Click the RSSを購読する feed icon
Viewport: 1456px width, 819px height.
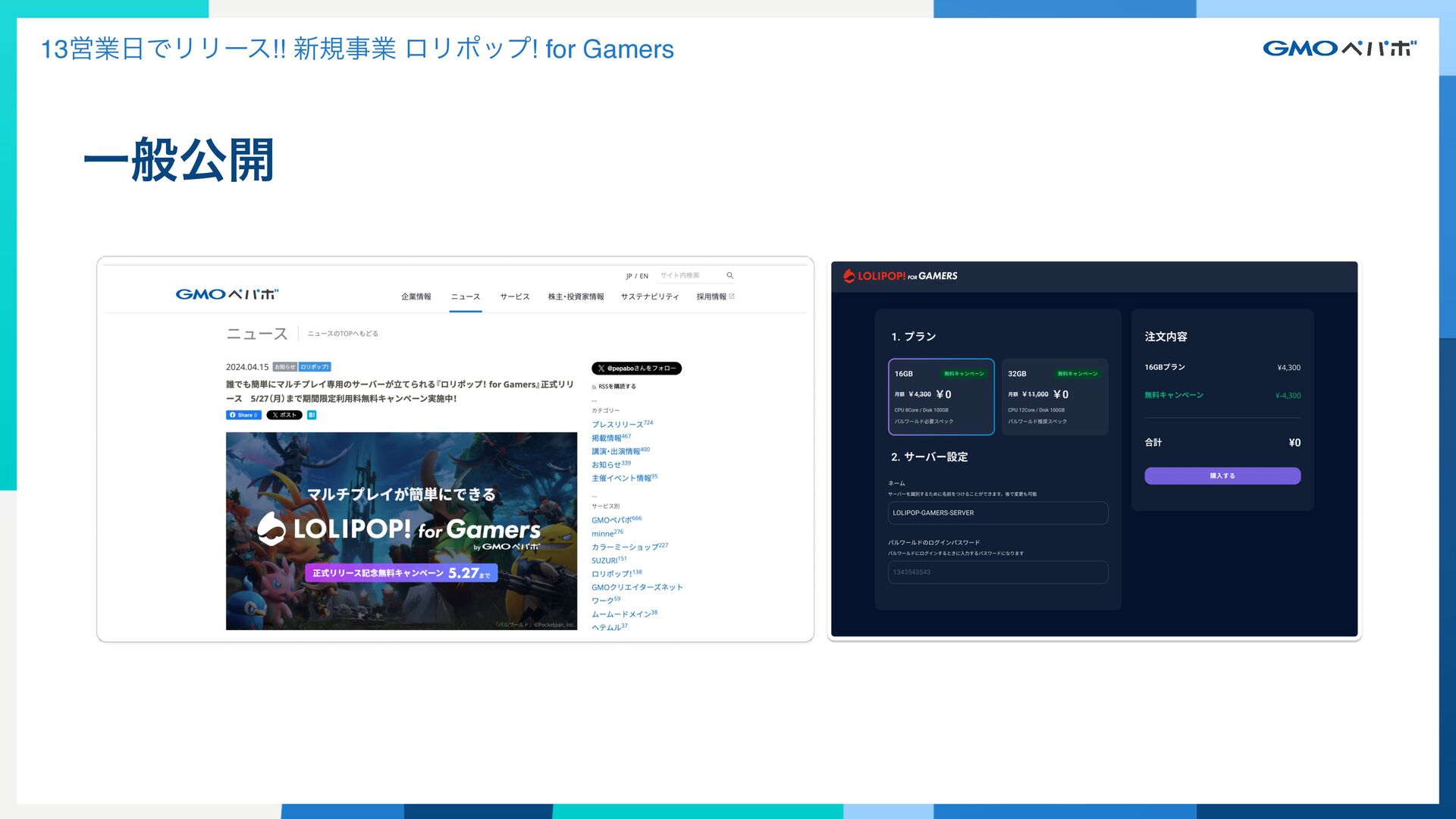[594, 387]
